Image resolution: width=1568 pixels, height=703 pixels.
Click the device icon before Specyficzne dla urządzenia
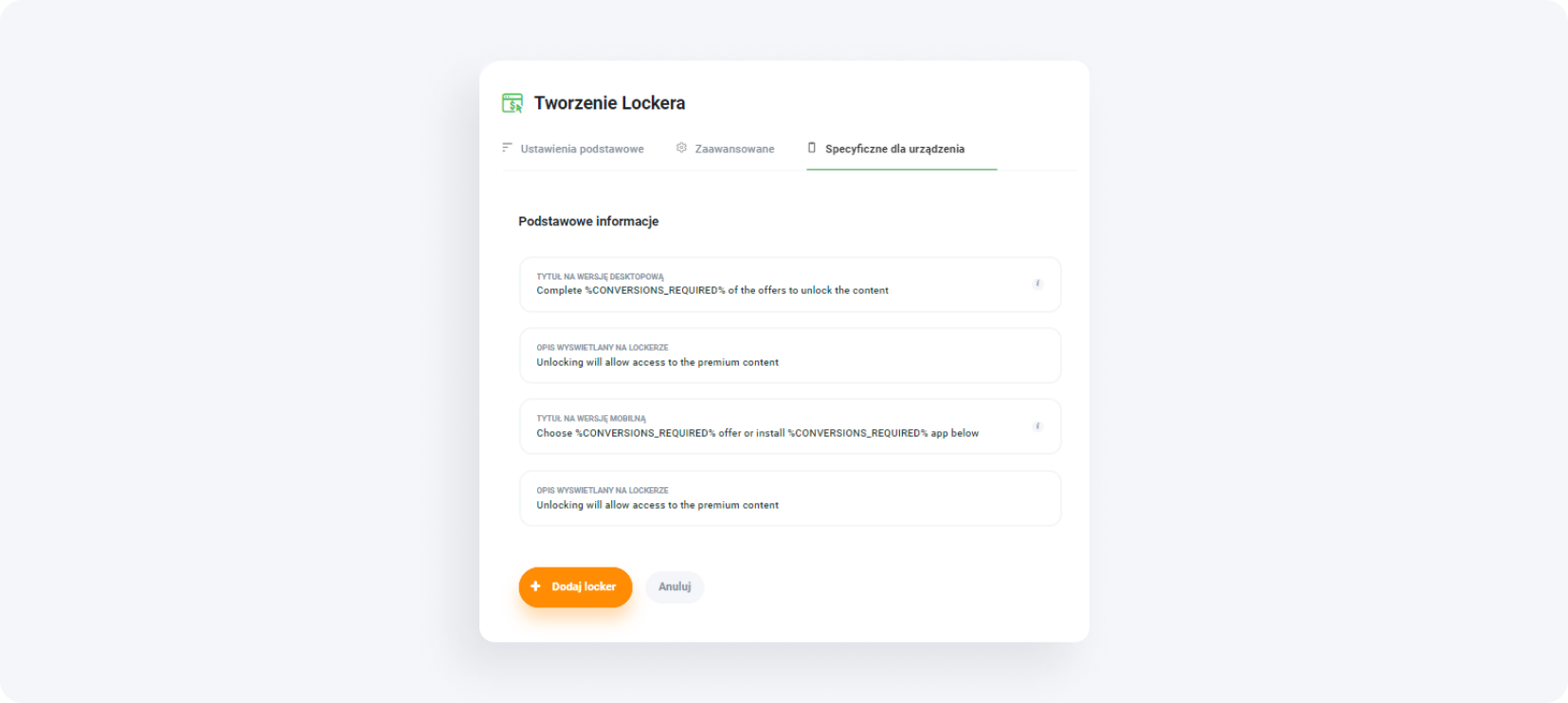(x=812, y=148)
